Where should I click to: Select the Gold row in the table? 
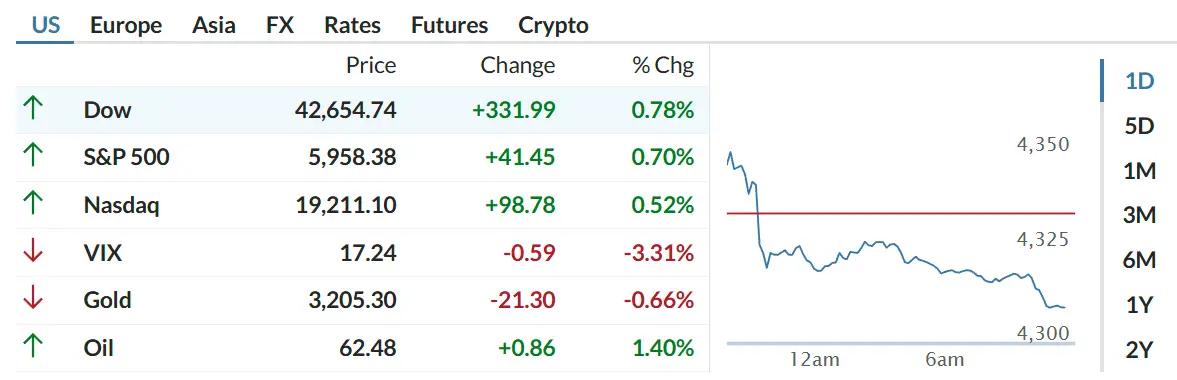[362, 300]
